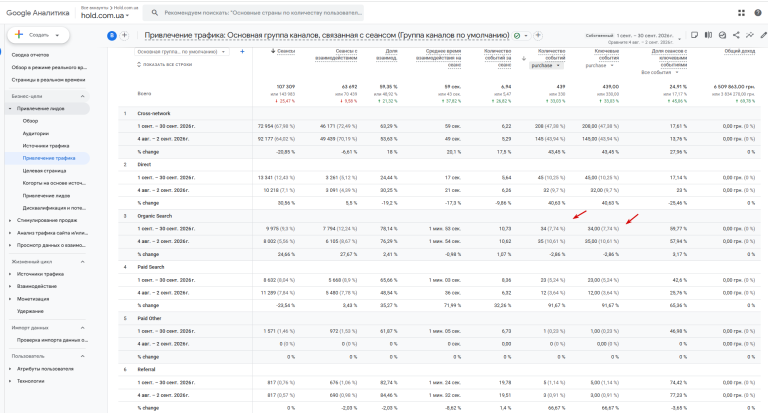The image size is (768, 413).
Task: Click the Ключевые события column header
Action: [x=607, y=54]
